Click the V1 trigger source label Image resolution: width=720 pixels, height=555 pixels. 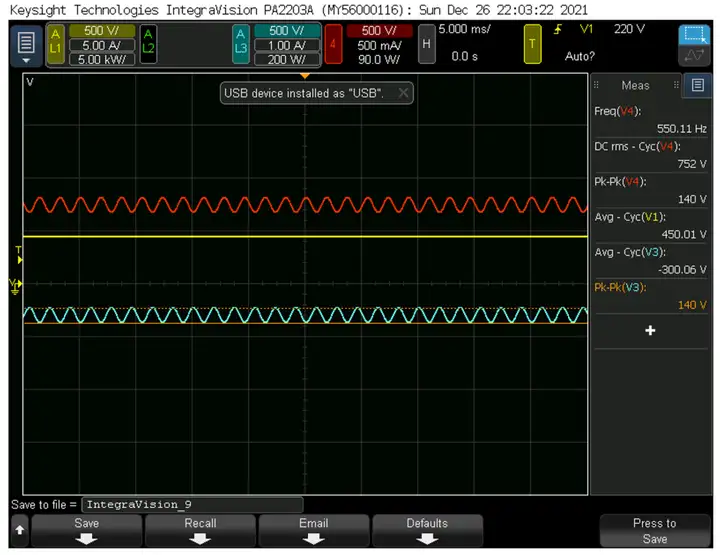[x=586, y=29]
